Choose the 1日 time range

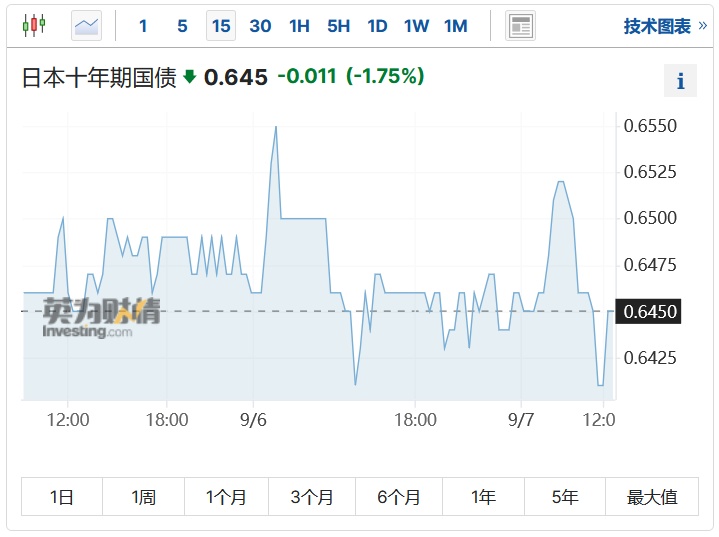pyautogui.click(x=62, y=497)
